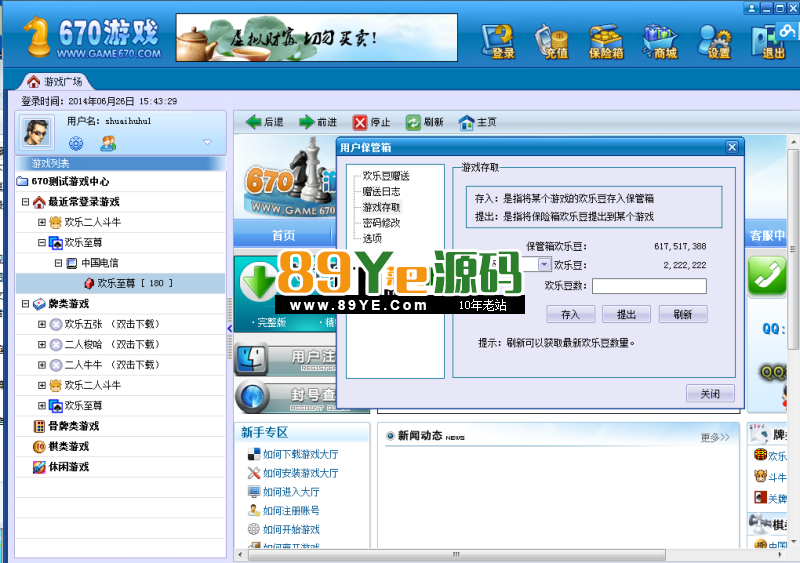Click the 刷新 refresh toolbar button
Viewport: 800px width, 563px height.
click(x=424, y=122)
